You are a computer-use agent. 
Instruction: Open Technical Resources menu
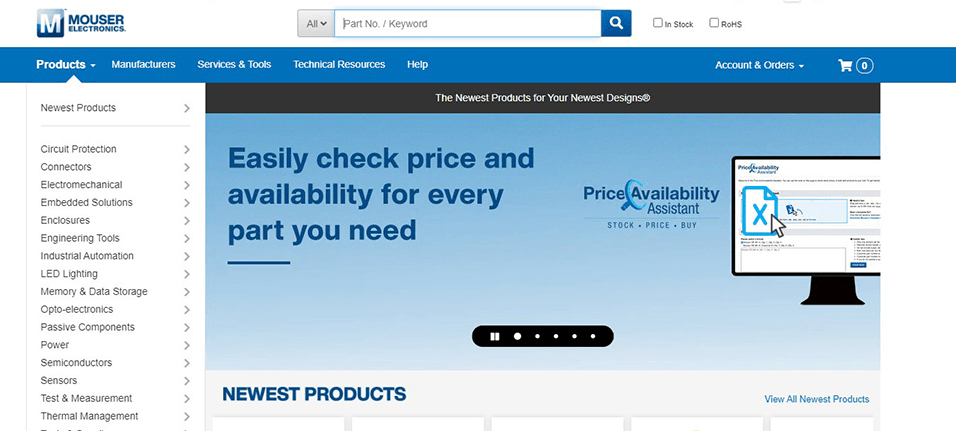(x=339, y=64)
